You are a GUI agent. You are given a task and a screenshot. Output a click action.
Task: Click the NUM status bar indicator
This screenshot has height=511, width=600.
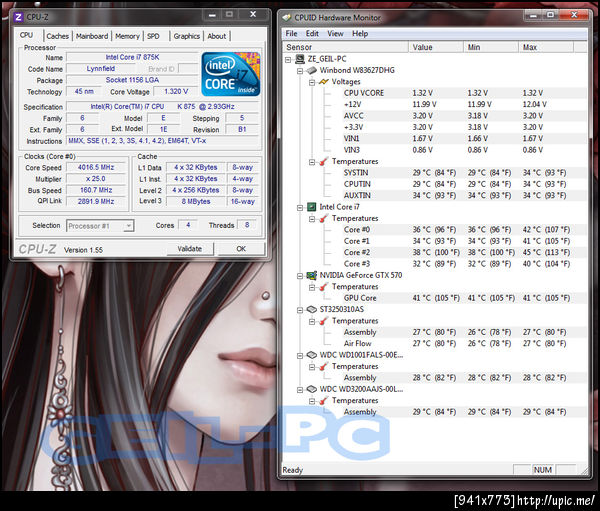(x=543, y=470)
